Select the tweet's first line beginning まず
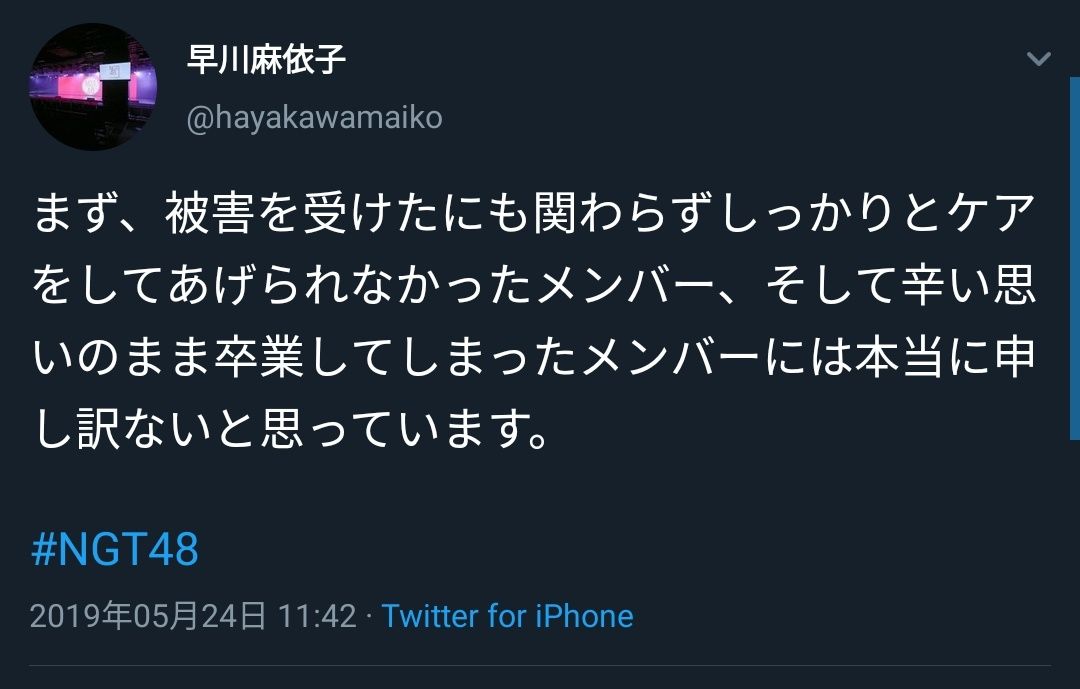 click(534, 213)
